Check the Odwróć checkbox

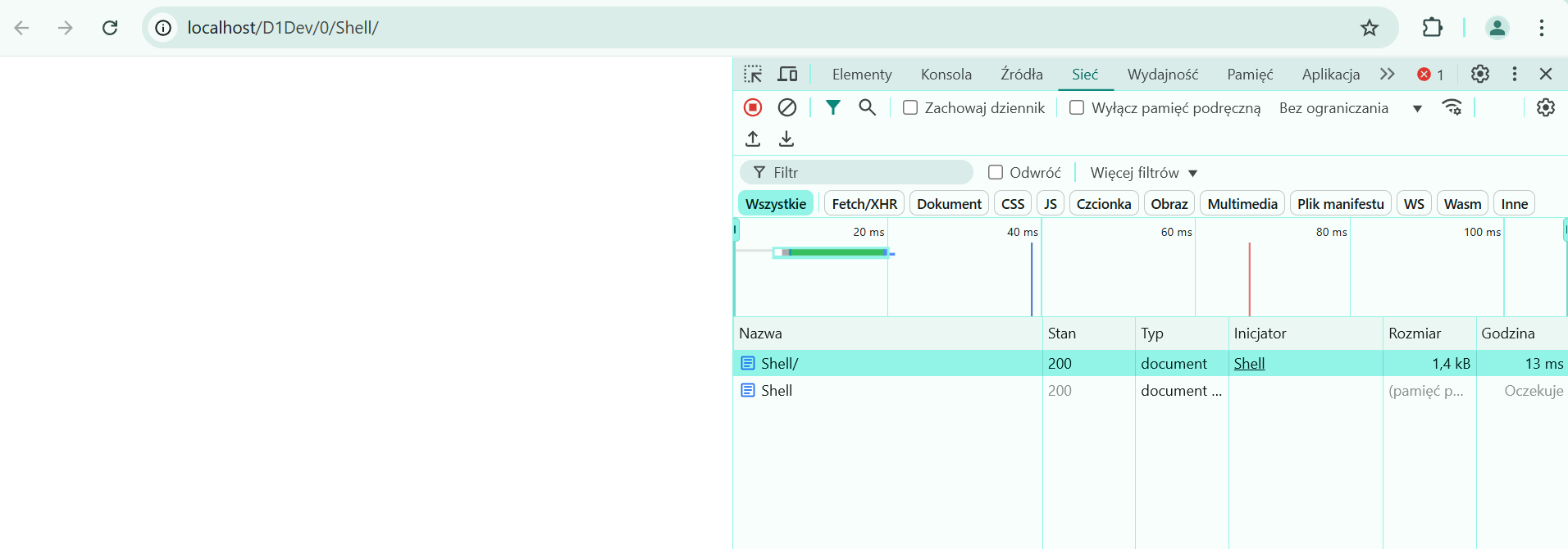coord(996,172)
